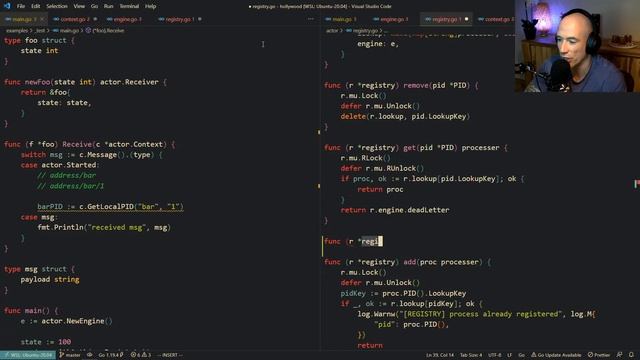
Task: Open notifications bell in status bar
Action: pyautogui.click(x=631, y=355)
